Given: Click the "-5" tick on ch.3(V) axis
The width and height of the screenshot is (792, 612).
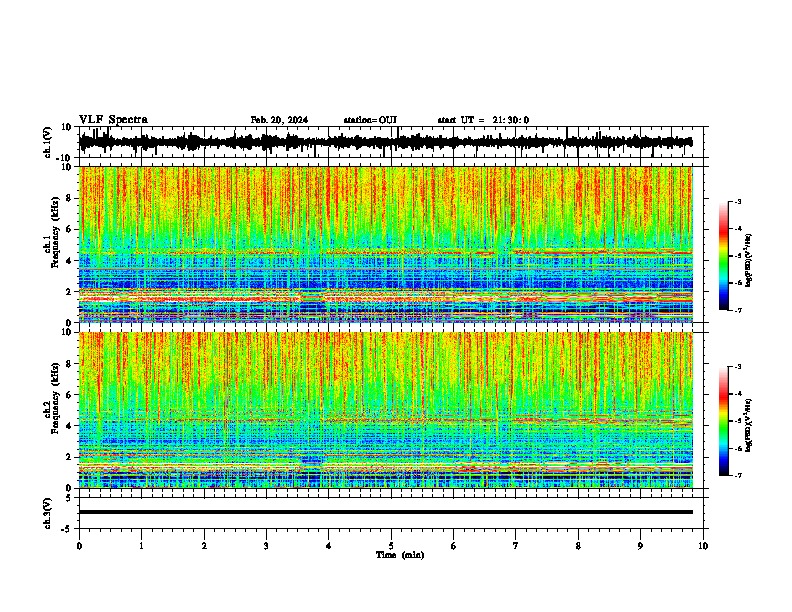Looking at the screenshot, I should click(x=68, y=529).
